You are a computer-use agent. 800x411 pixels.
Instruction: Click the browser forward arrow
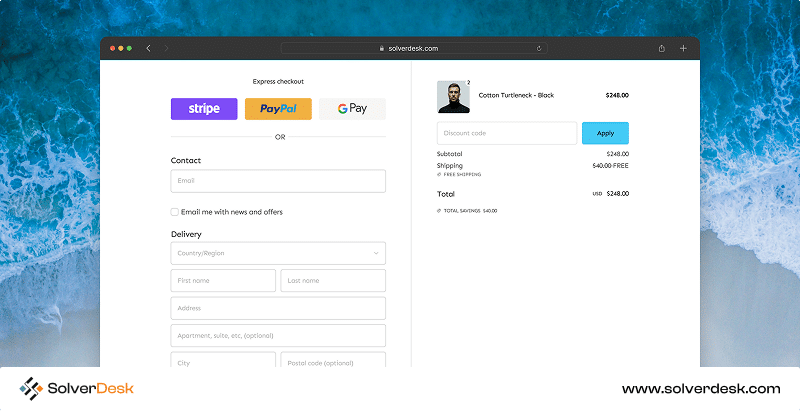[166, 48]
